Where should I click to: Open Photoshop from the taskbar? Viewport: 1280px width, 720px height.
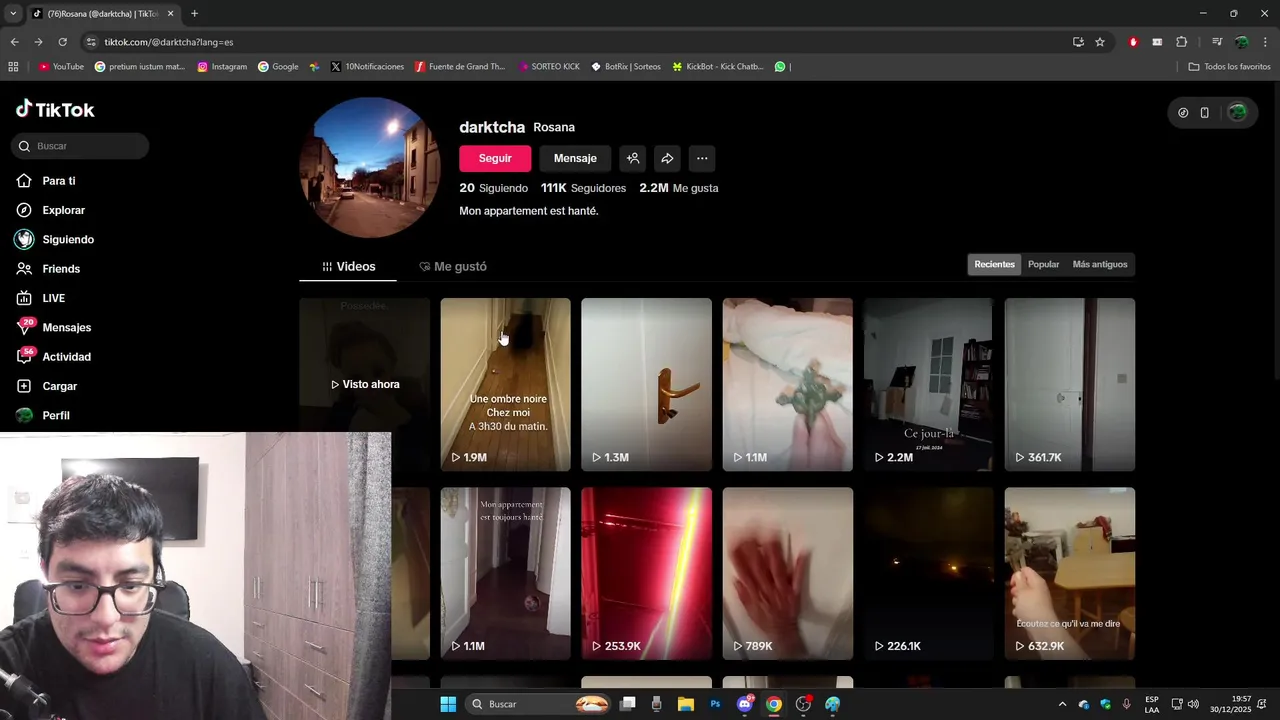715,704
